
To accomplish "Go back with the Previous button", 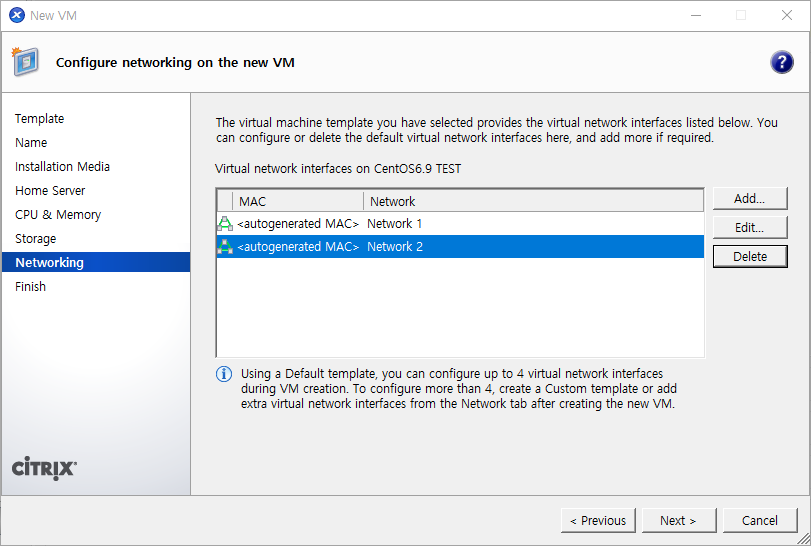I will 598,521.
